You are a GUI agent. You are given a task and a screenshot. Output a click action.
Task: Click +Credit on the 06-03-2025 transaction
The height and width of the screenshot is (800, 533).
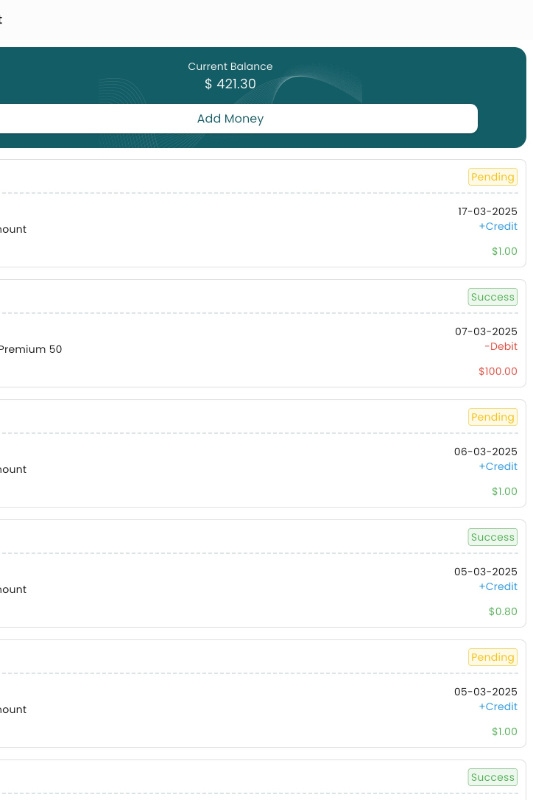[x=498, y=466]
